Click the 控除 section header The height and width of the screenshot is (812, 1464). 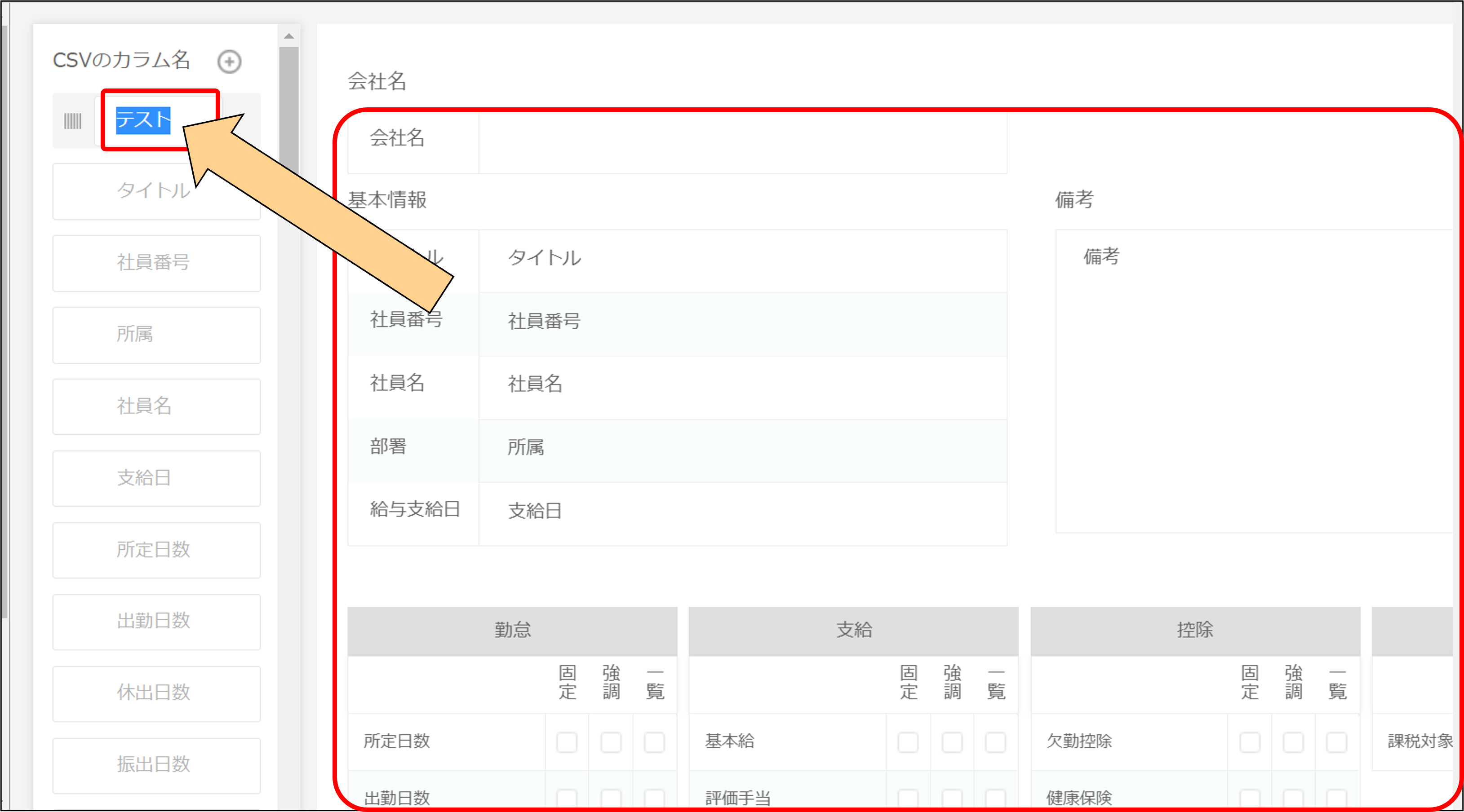(1195, 630)
